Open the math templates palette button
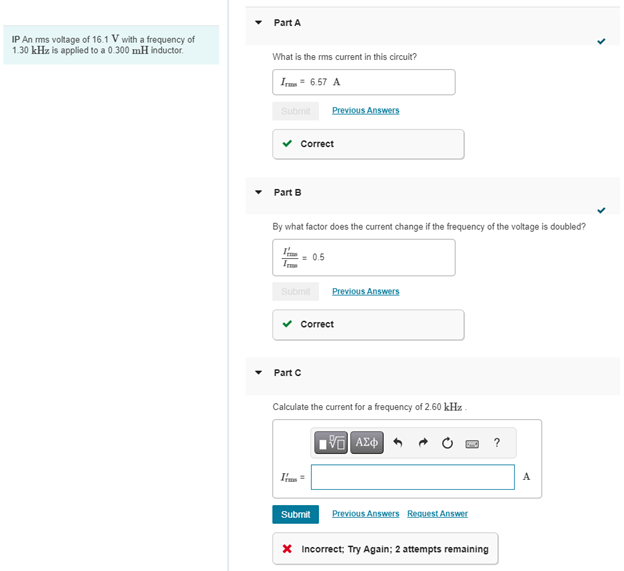624x571 pixels. pyautogui.click(x=331, y=442)
